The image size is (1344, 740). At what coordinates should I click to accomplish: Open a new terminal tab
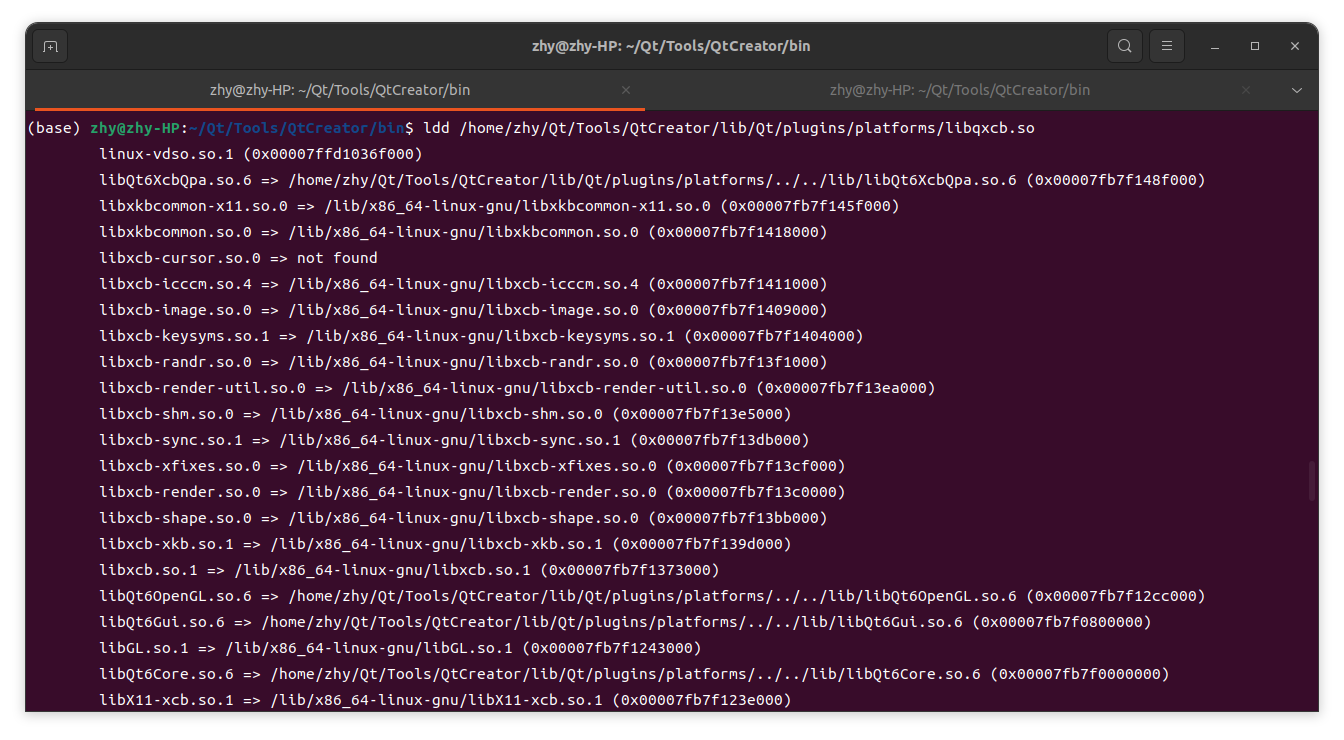point(50,45)
